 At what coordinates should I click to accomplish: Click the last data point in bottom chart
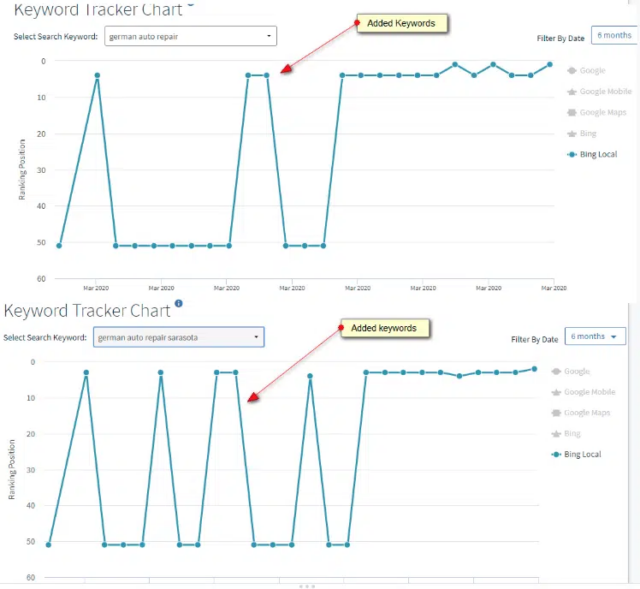pyautogui.click(x=534, y=369)
